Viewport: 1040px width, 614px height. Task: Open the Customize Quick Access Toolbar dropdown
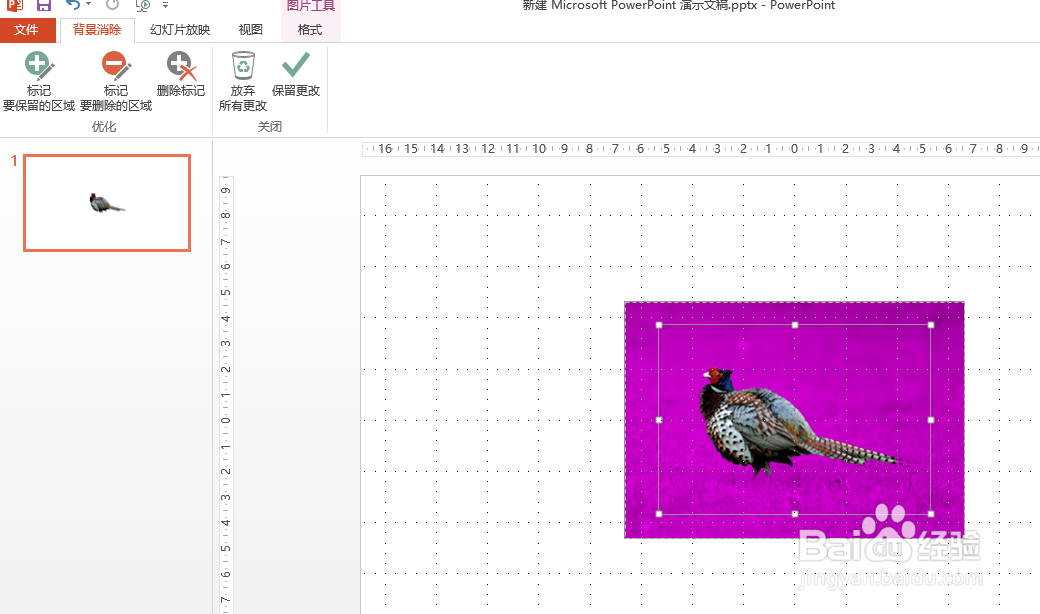(165, 5)
